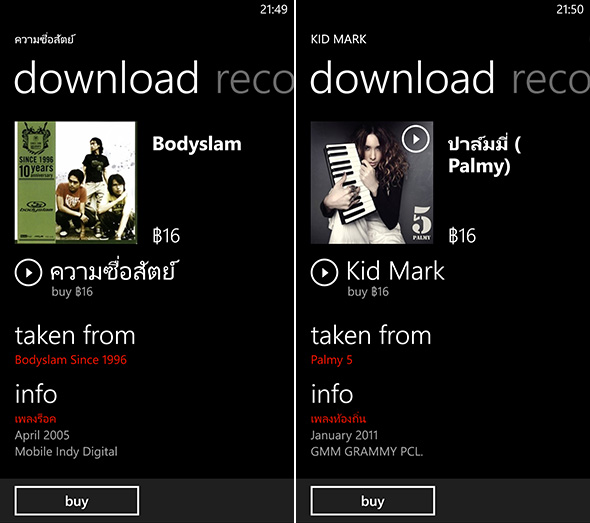Select the download tab on Bodyslam screen

coord(106,78)
